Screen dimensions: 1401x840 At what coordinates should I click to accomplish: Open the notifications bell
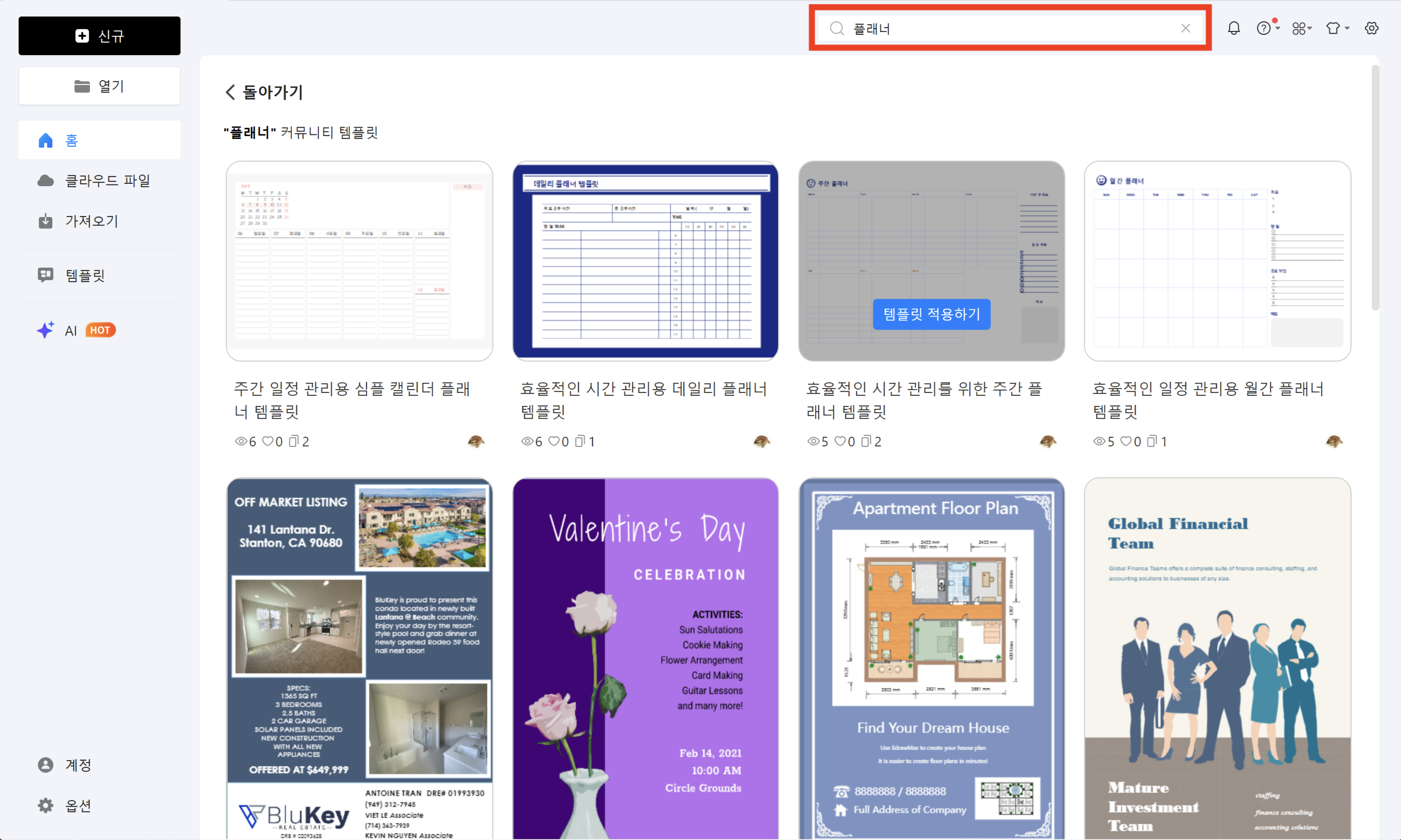[x=1233, y=28]
